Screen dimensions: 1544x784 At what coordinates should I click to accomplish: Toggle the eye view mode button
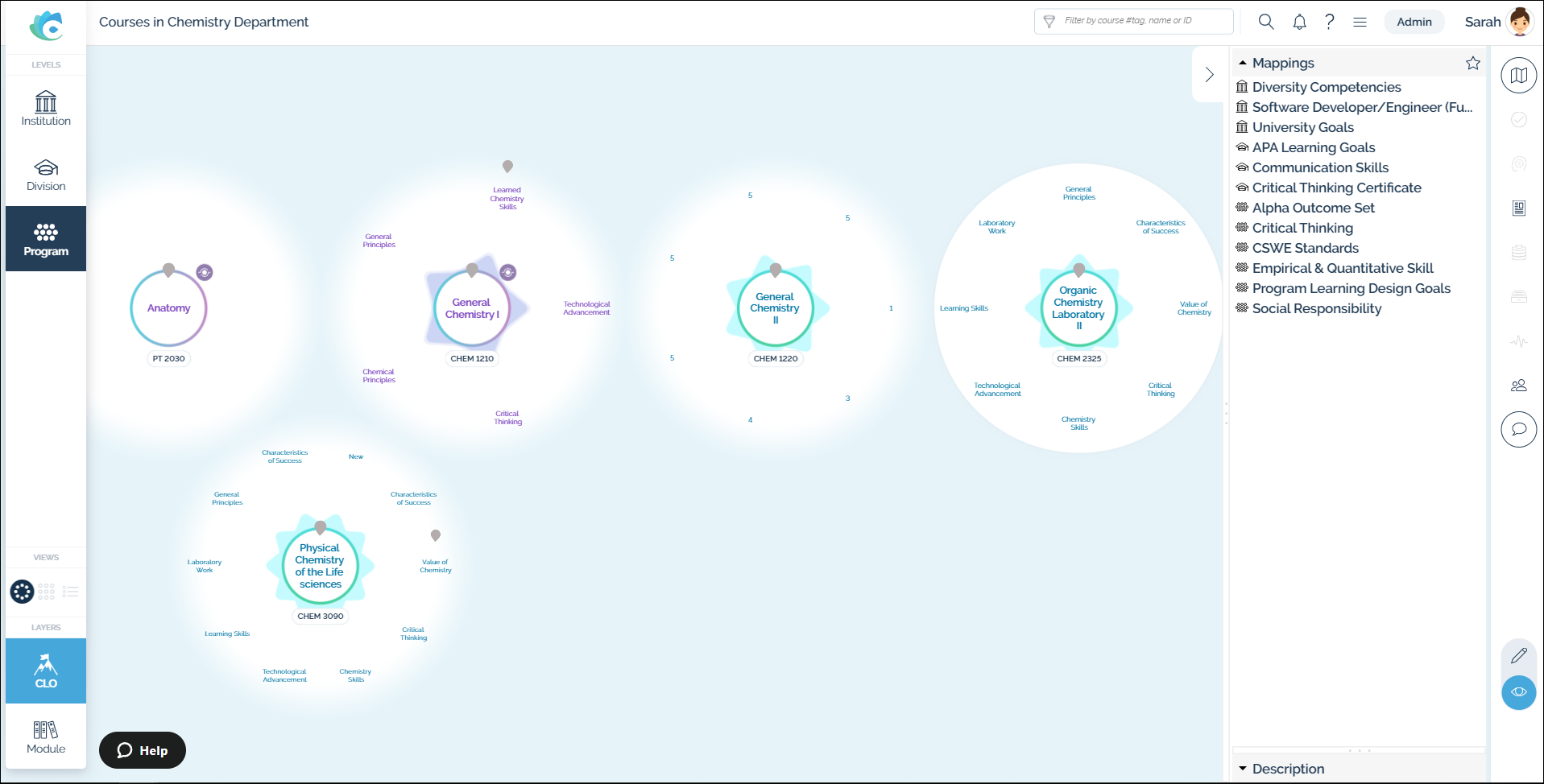[1518, 692]
